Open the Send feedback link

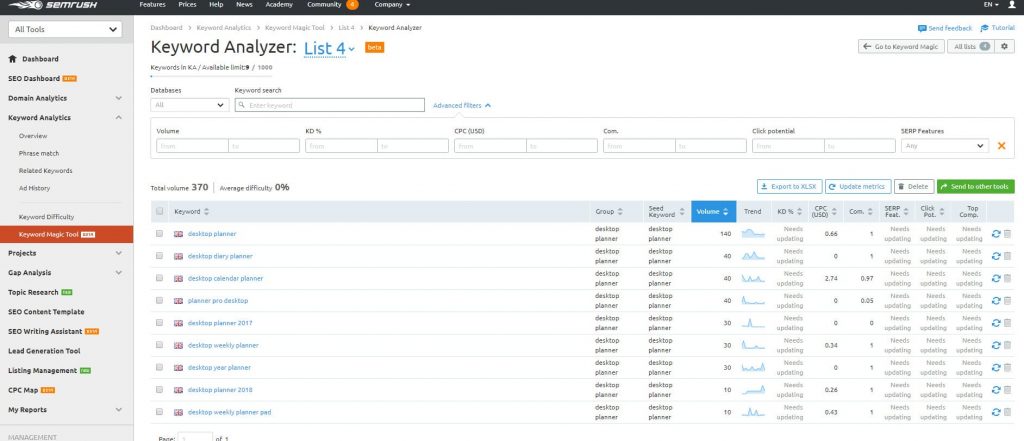[945, 28]
